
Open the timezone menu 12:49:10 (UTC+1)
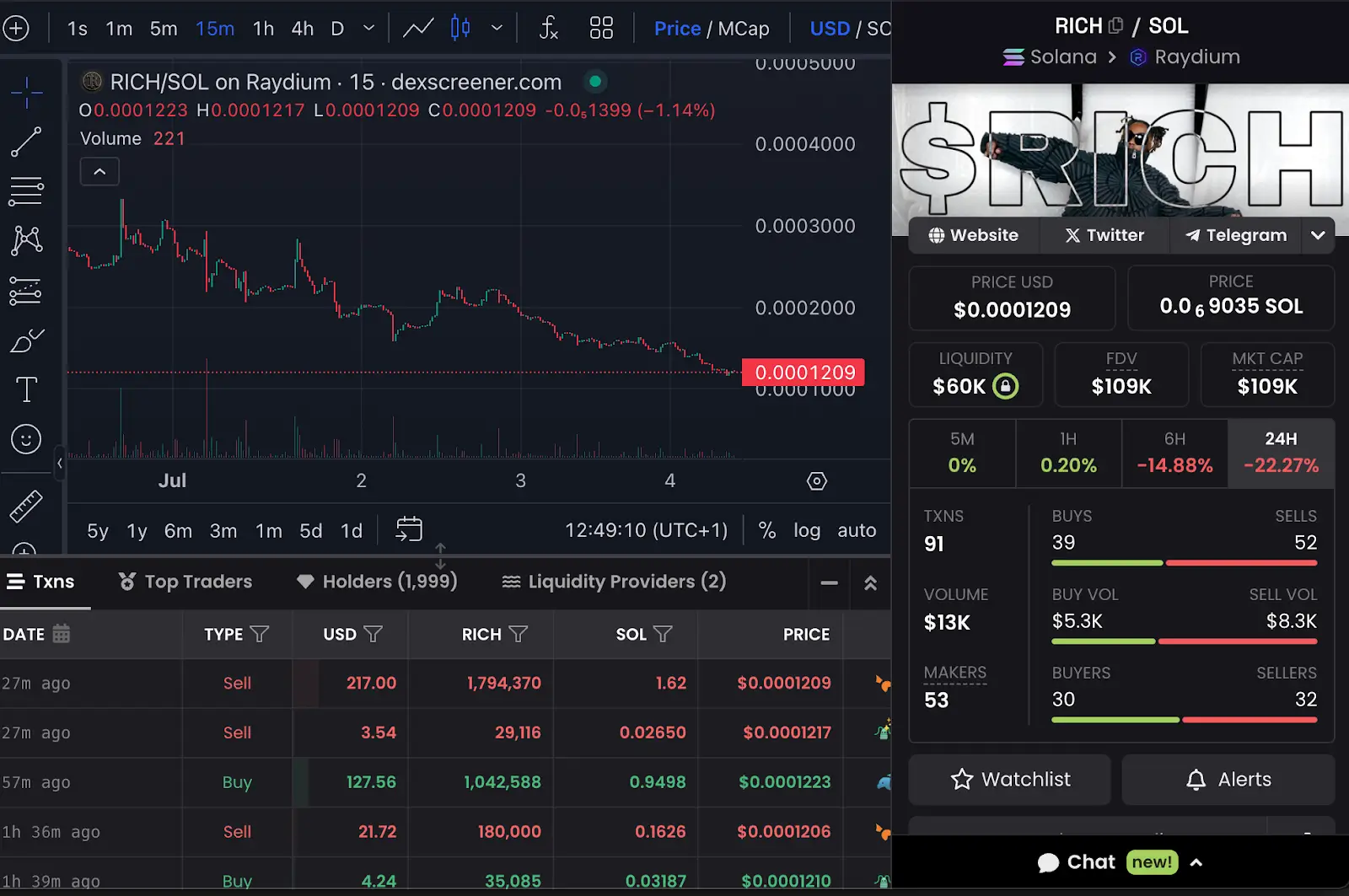point(646,530)
